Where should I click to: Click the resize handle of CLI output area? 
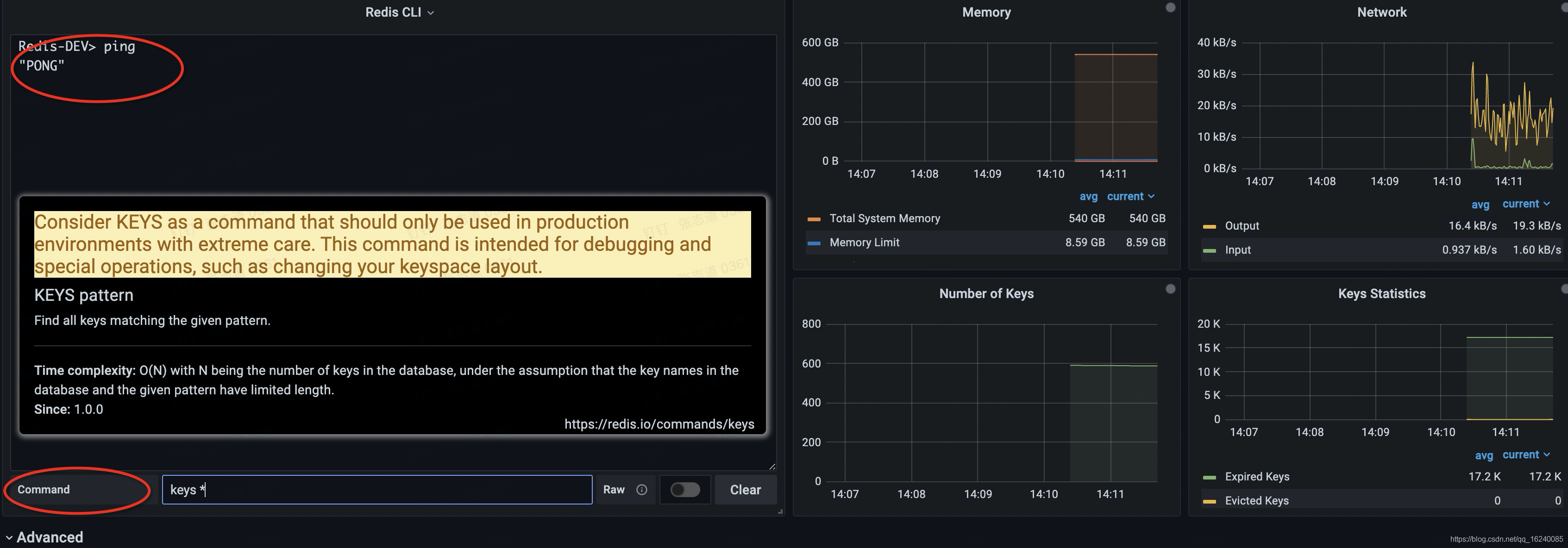[x=772, y=467]
